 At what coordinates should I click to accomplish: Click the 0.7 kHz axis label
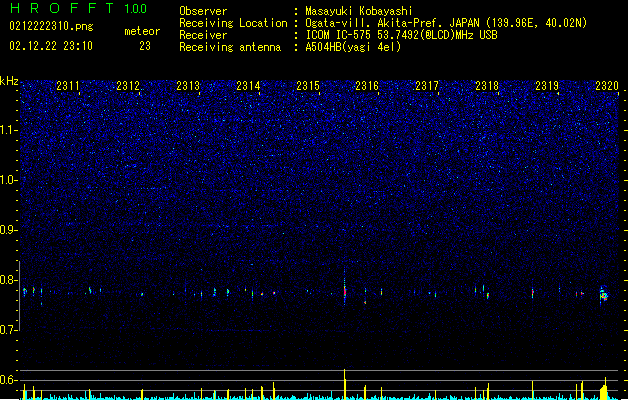[9, 330]
